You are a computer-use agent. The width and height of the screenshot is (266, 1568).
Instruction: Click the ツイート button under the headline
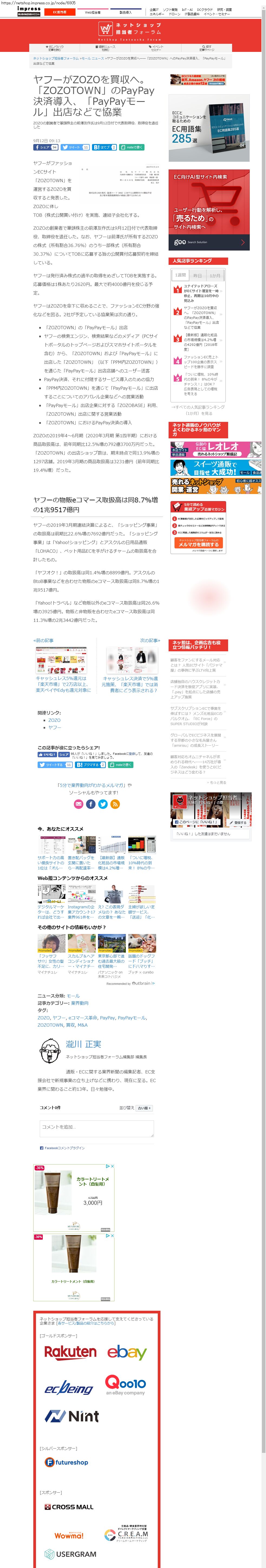pos(75,147)
